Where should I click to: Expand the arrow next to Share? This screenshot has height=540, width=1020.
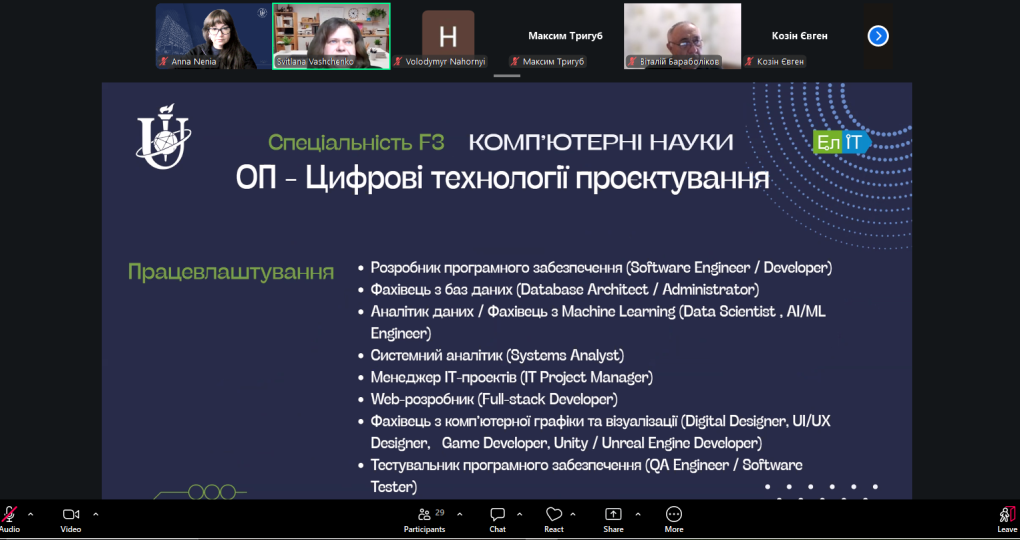coord(637,514)
